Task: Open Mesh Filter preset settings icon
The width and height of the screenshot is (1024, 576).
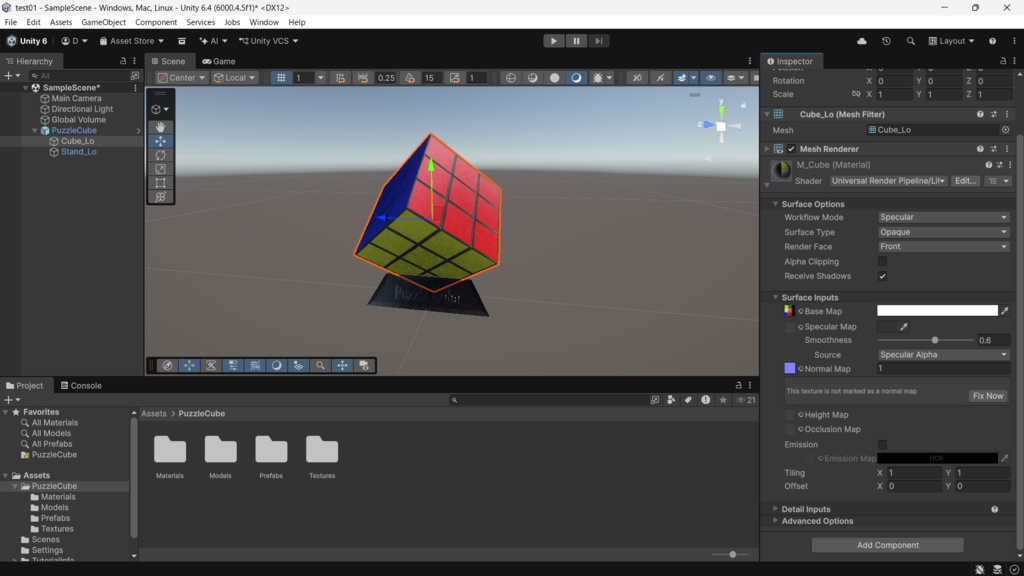Action: click(x=993, y=114)
